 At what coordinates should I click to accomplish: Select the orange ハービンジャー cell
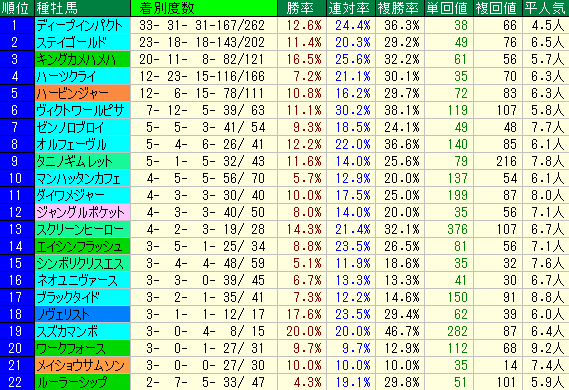click(82, 93)
